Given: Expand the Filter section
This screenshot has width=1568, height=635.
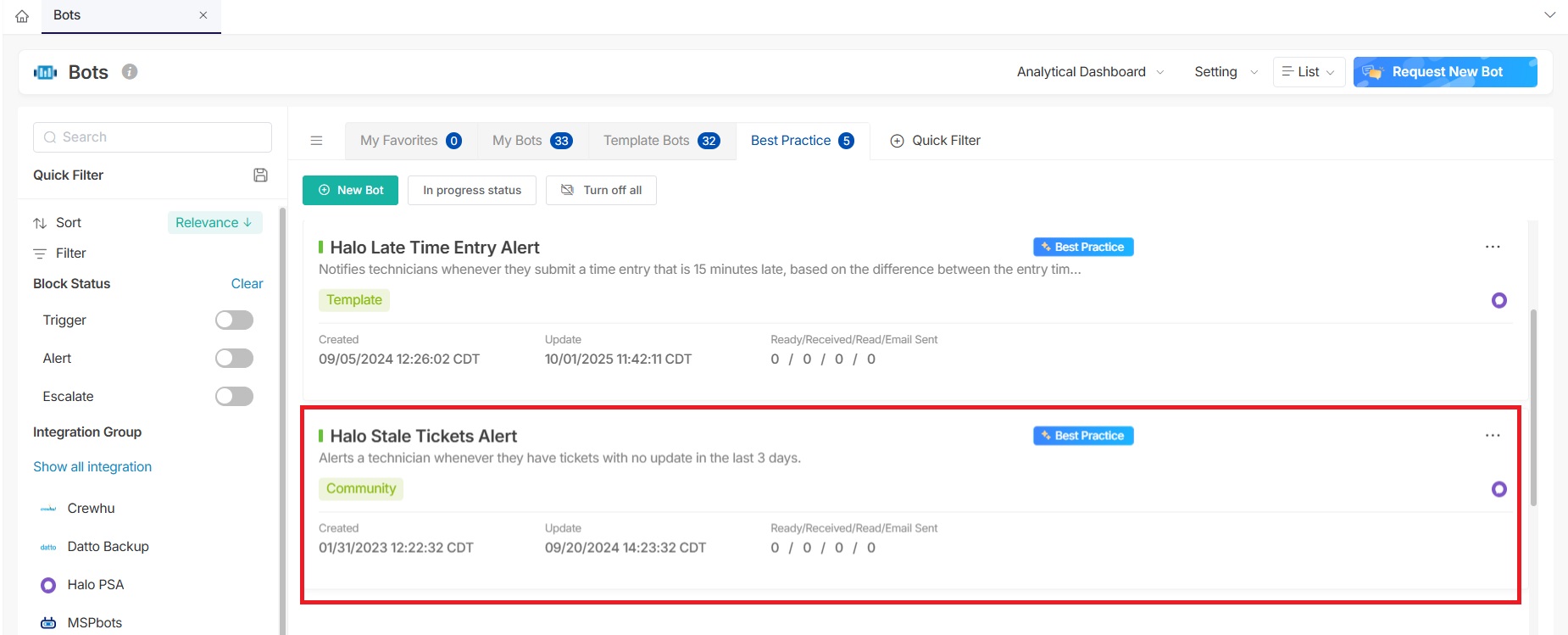Looking at the screenshot, I should [x=59, y=253].
